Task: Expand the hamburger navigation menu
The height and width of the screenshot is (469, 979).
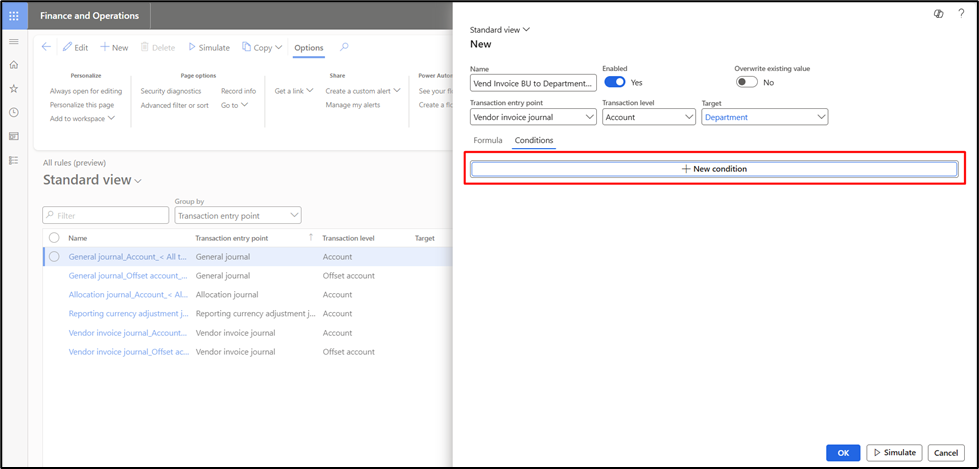Action: click(14, 42)
